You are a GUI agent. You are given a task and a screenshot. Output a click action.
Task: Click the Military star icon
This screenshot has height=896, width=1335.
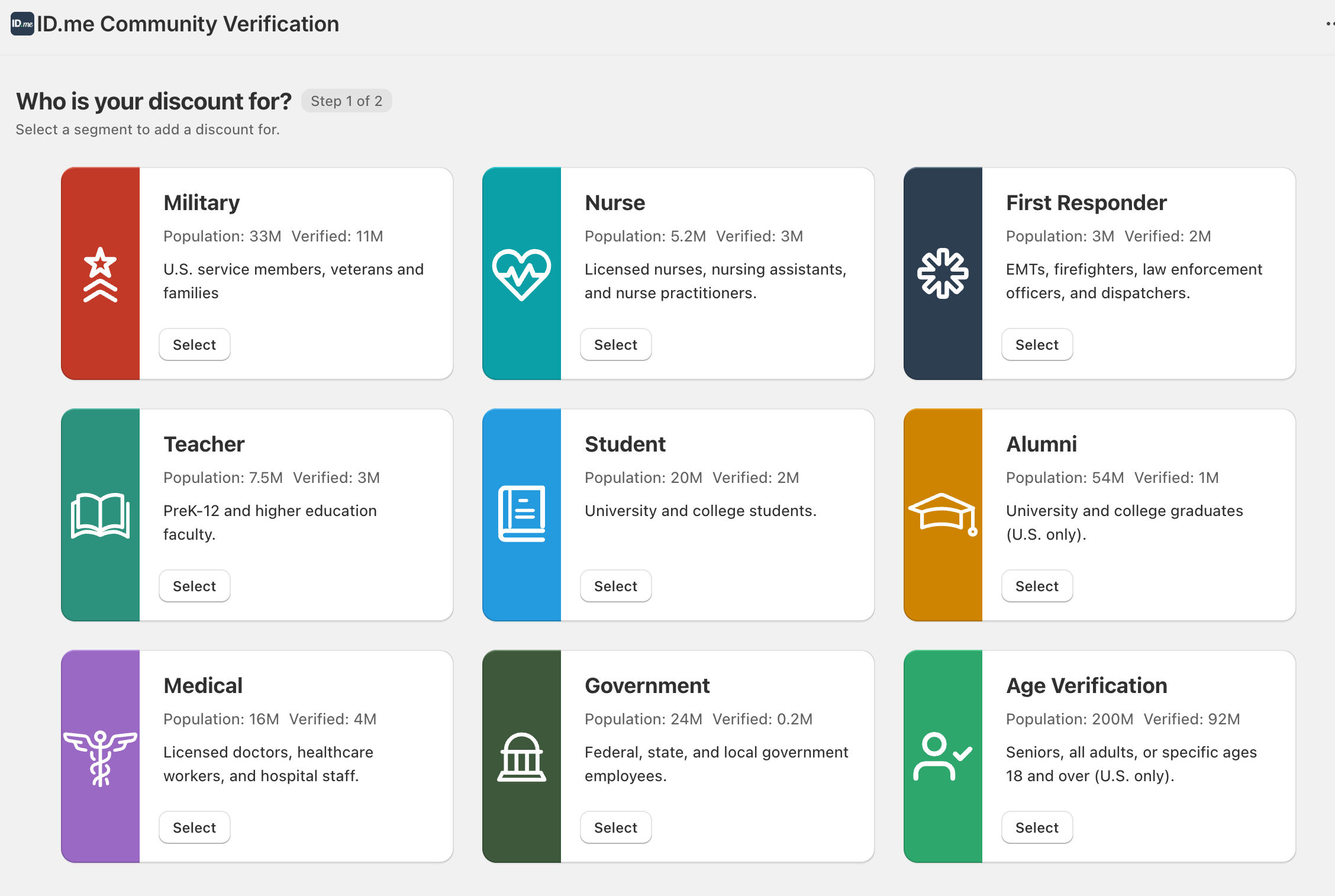coord(101,273)
